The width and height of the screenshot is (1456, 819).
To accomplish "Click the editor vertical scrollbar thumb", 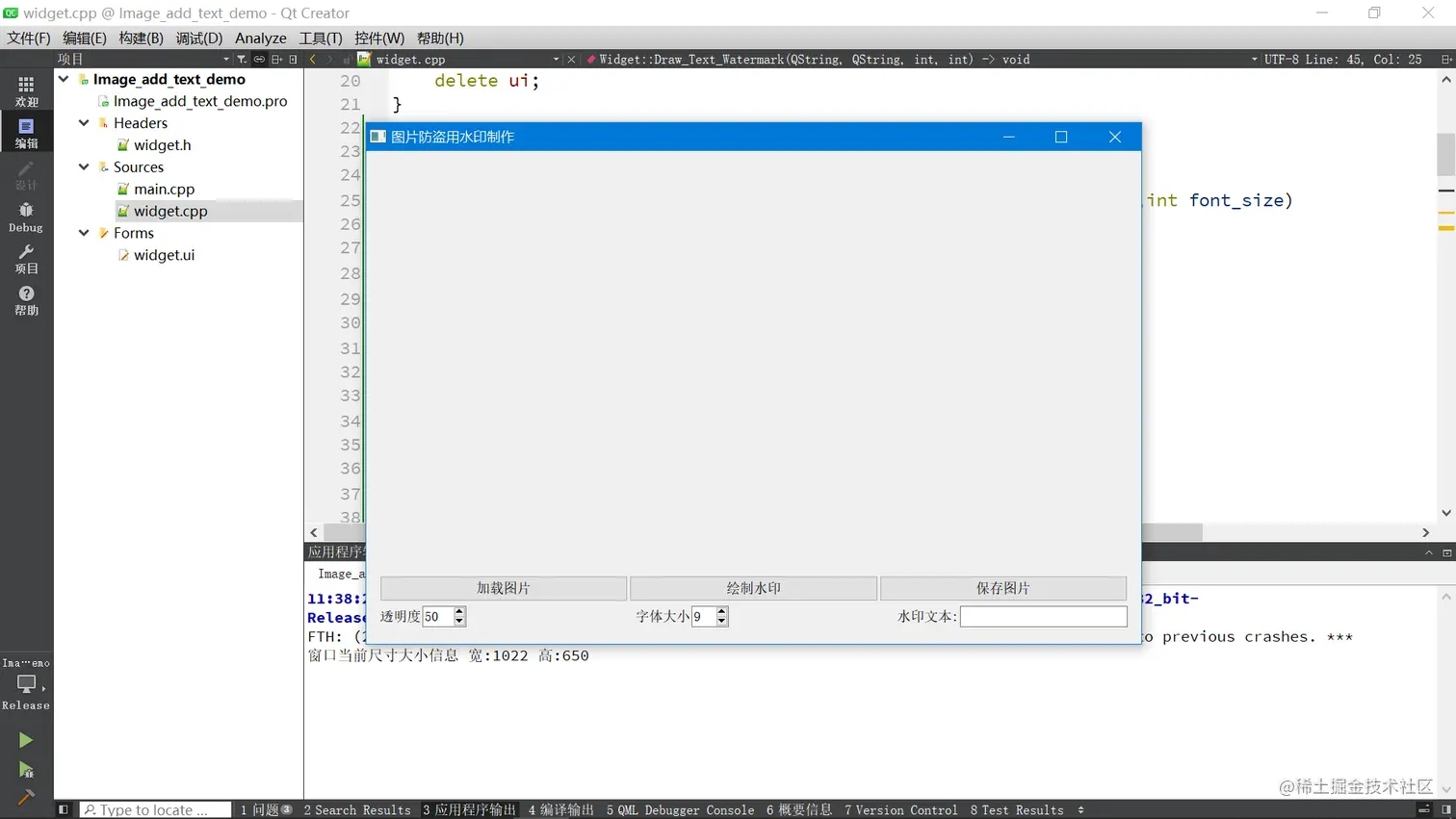I will (1446, 154).
